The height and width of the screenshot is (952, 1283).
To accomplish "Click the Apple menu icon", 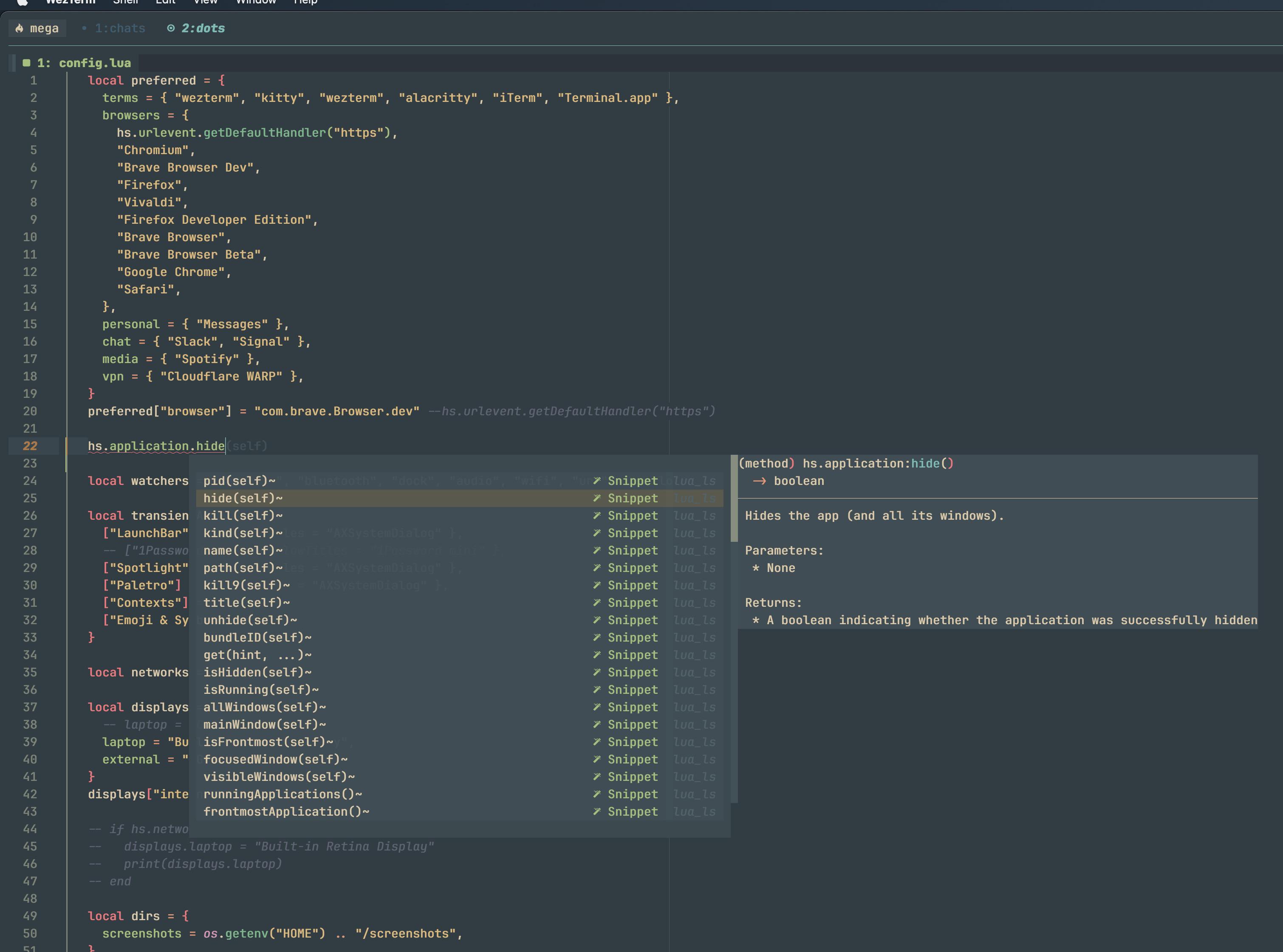I will [x=22, y=2].
